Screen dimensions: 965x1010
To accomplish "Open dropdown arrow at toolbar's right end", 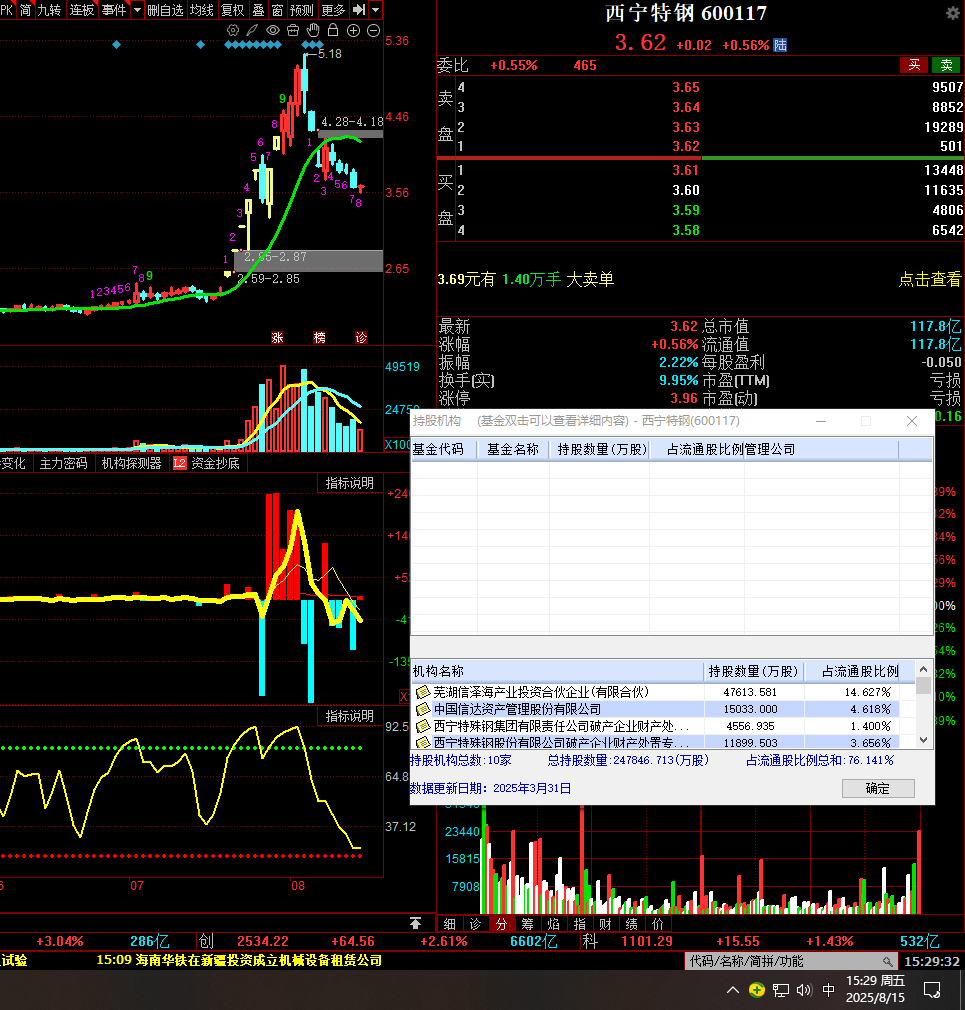I will pyautogui.click(x=376, y=10).
